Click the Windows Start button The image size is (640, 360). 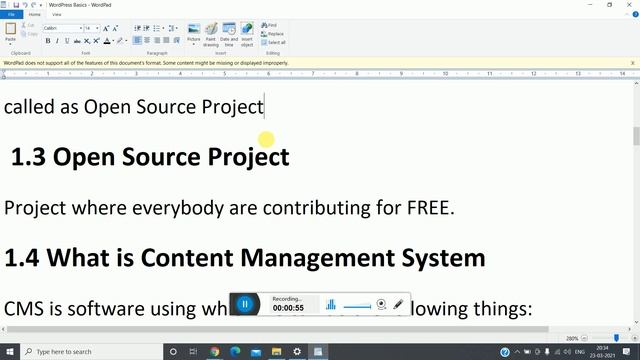pos(10,351)
